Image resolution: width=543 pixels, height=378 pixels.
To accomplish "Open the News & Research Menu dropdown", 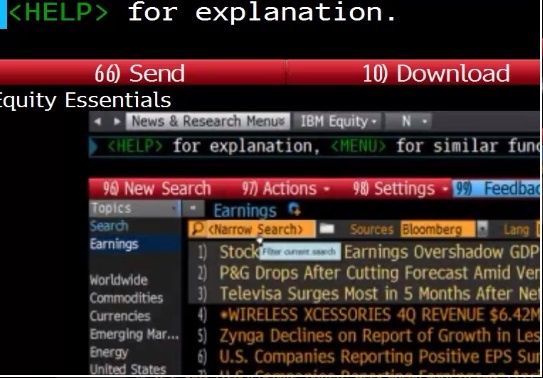I will (208, 122).
